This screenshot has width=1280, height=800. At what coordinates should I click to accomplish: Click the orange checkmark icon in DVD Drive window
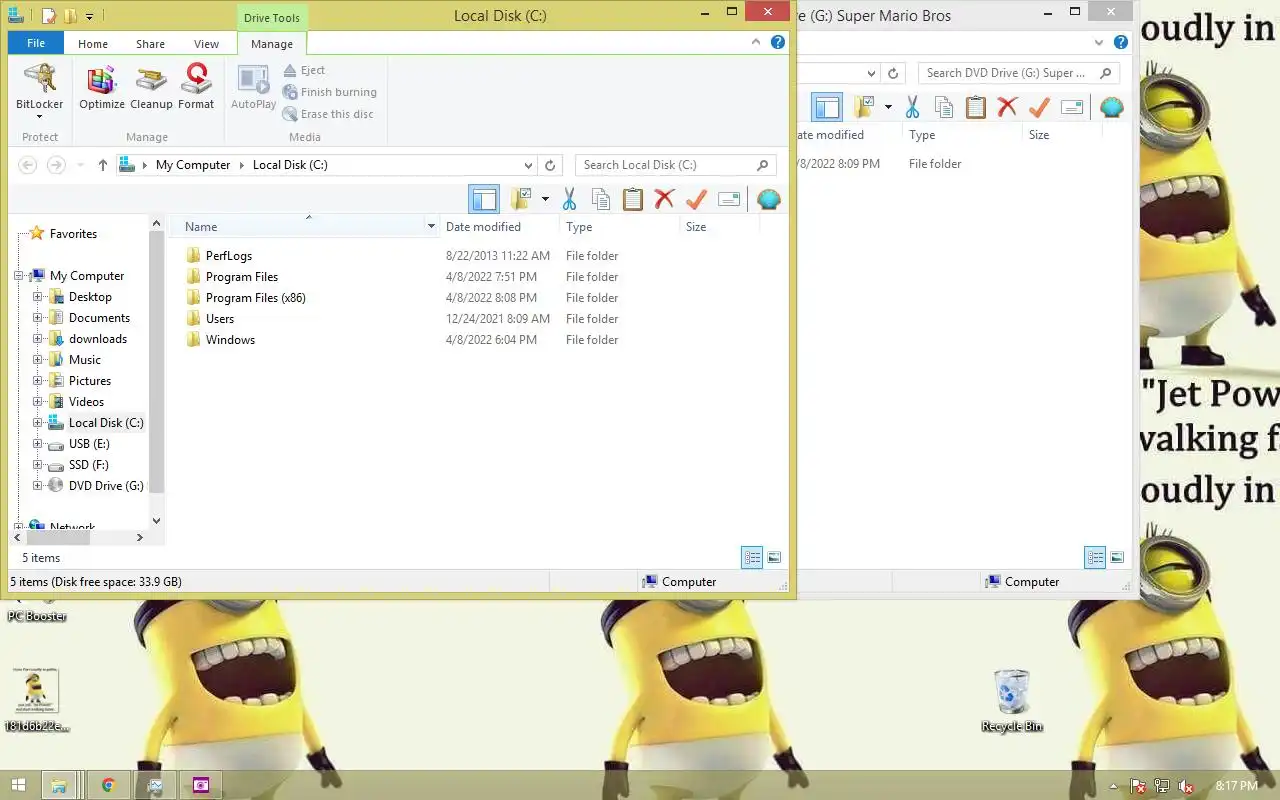click(x=1039, y=107)
